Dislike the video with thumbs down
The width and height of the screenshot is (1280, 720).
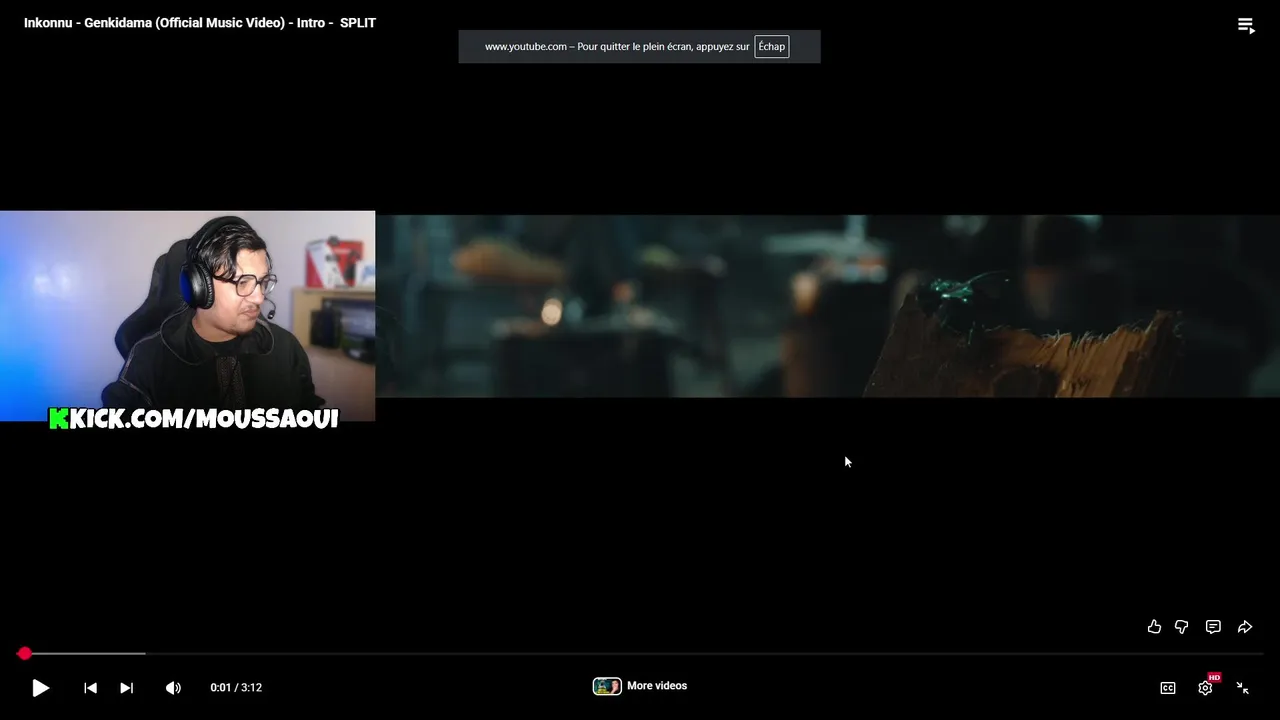(1182, 627)
